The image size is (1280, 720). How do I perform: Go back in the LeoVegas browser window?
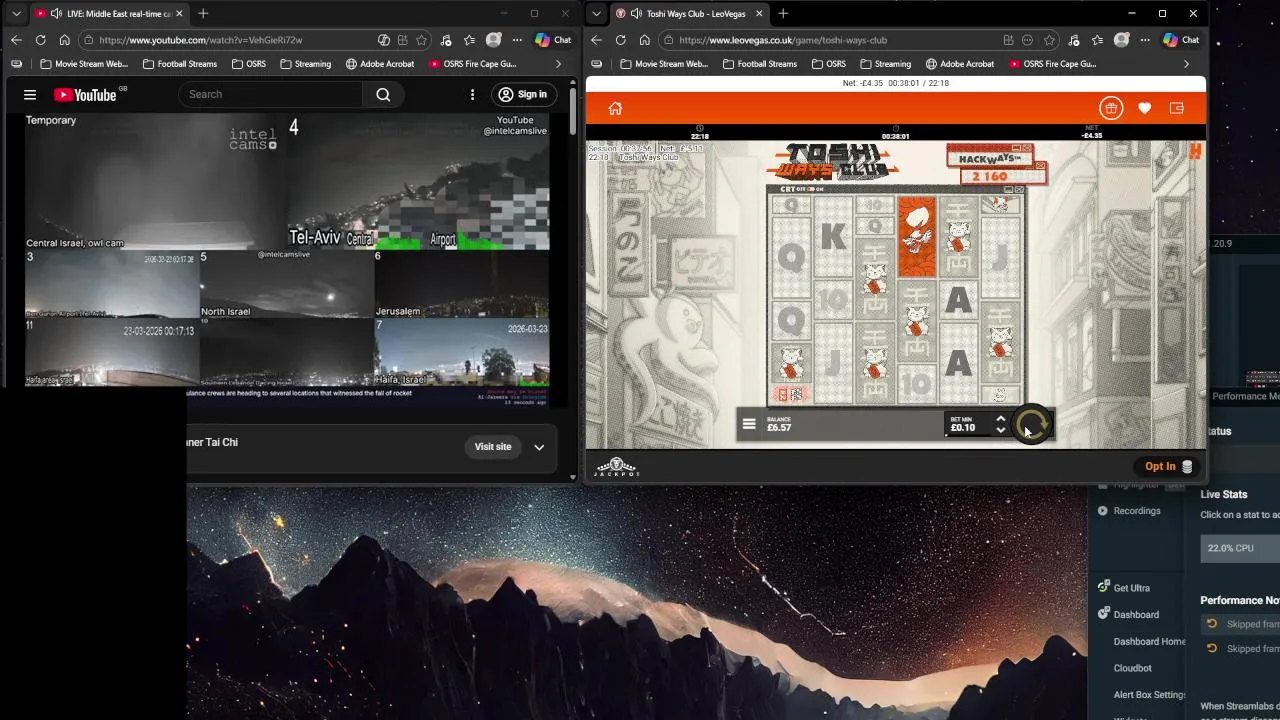pos(596,40)
